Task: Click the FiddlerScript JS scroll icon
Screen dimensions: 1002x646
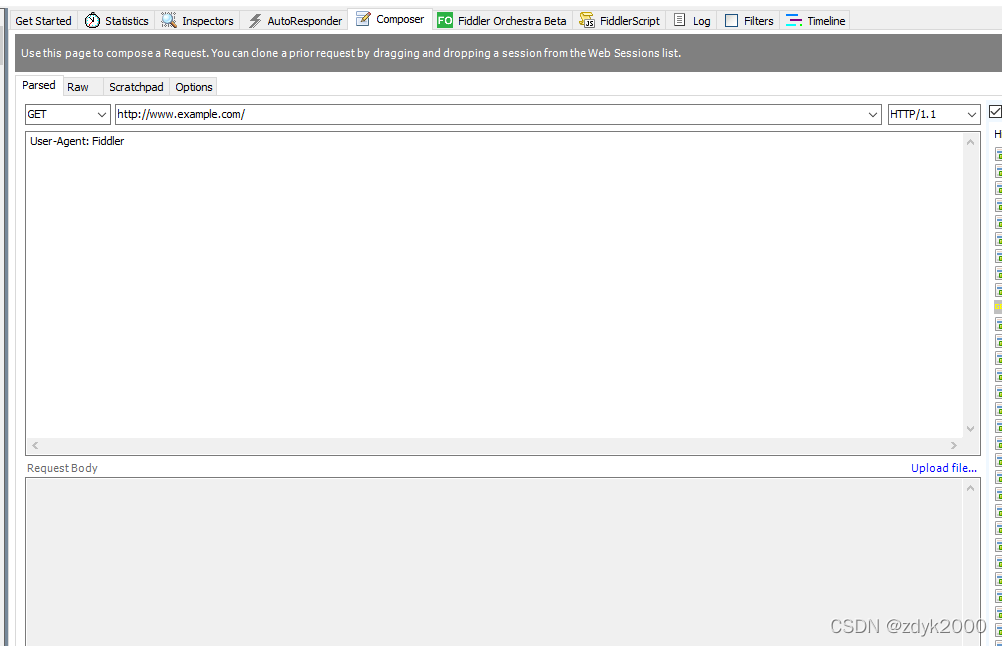Action: click(x=587, y=20)
